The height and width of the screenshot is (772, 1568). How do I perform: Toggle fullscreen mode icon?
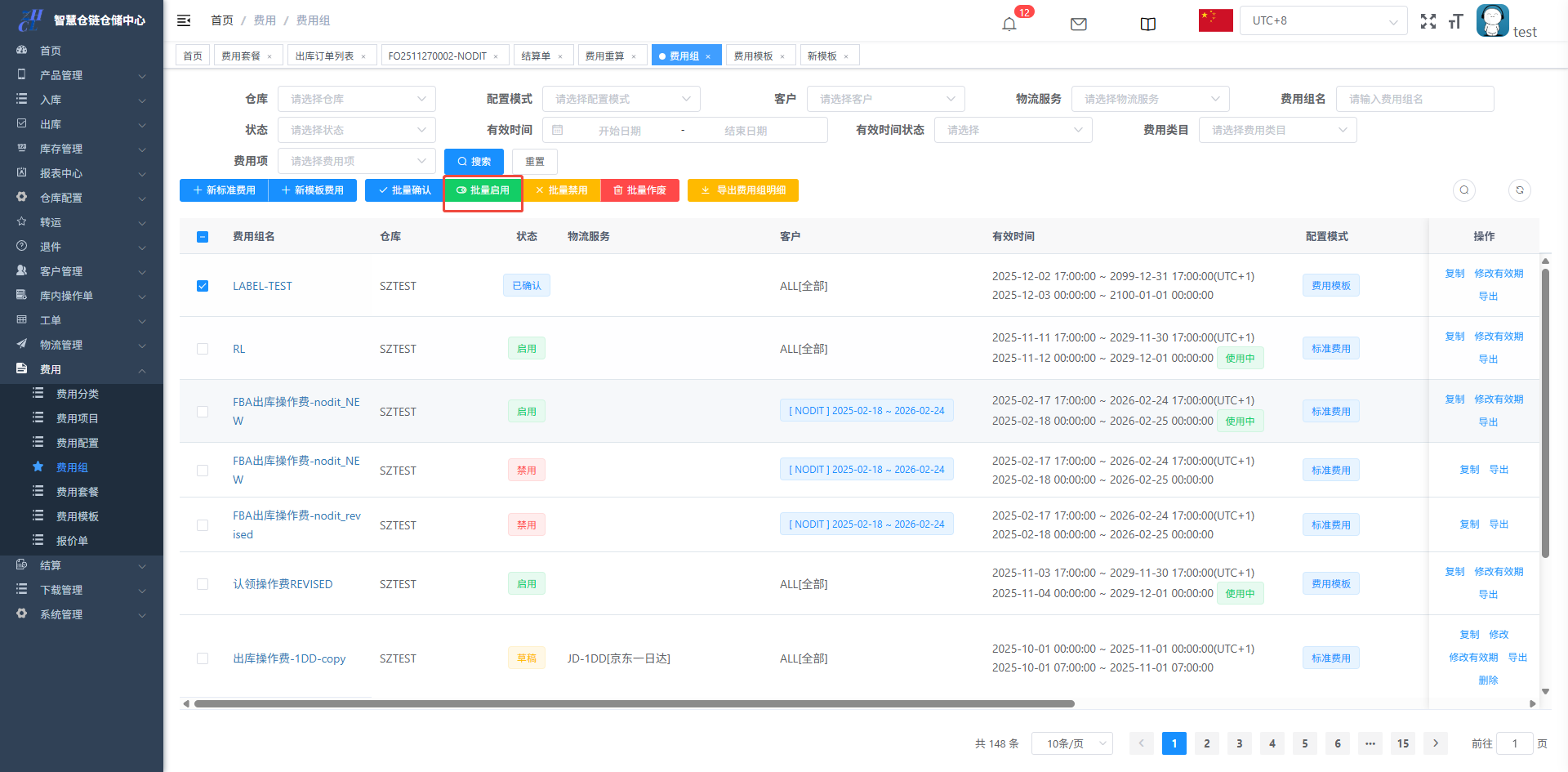pos(1428,21)
